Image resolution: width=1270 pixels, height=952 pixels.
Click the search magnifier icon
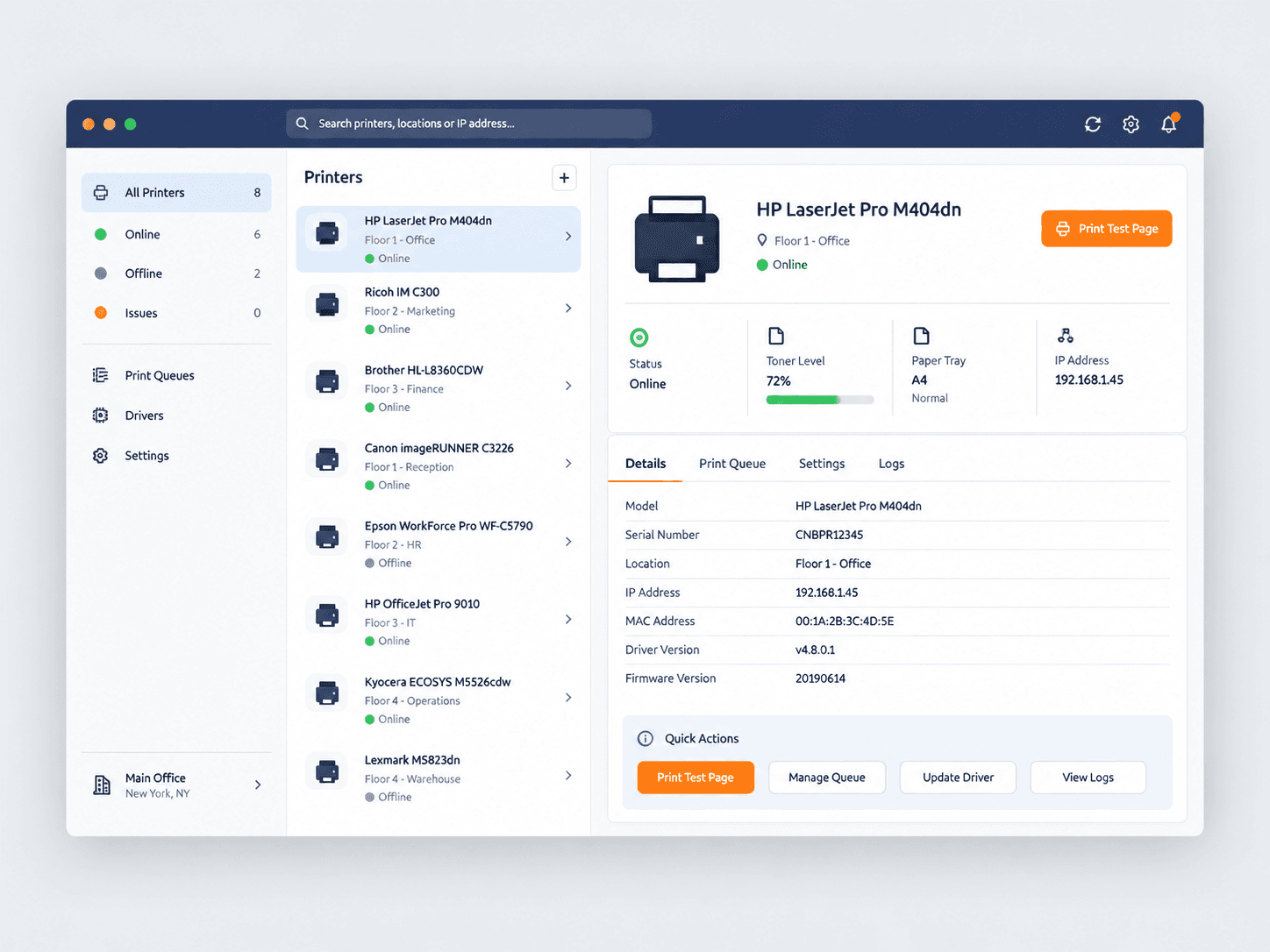pyautogui.click(x=303, y=124)
